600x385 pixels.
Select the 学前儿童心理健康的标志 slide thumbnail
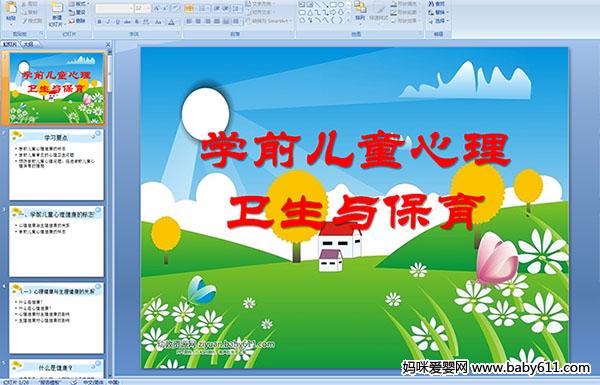click(x=57, y=241)
